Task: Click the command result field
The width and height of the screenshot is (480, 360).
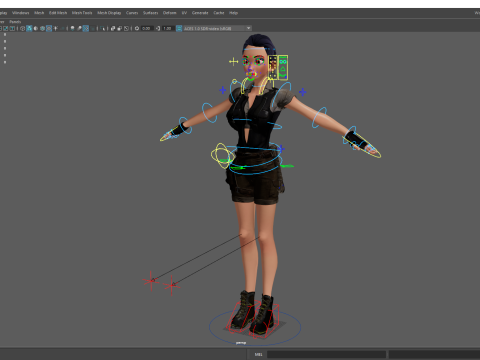Action: tap(434, 354)
